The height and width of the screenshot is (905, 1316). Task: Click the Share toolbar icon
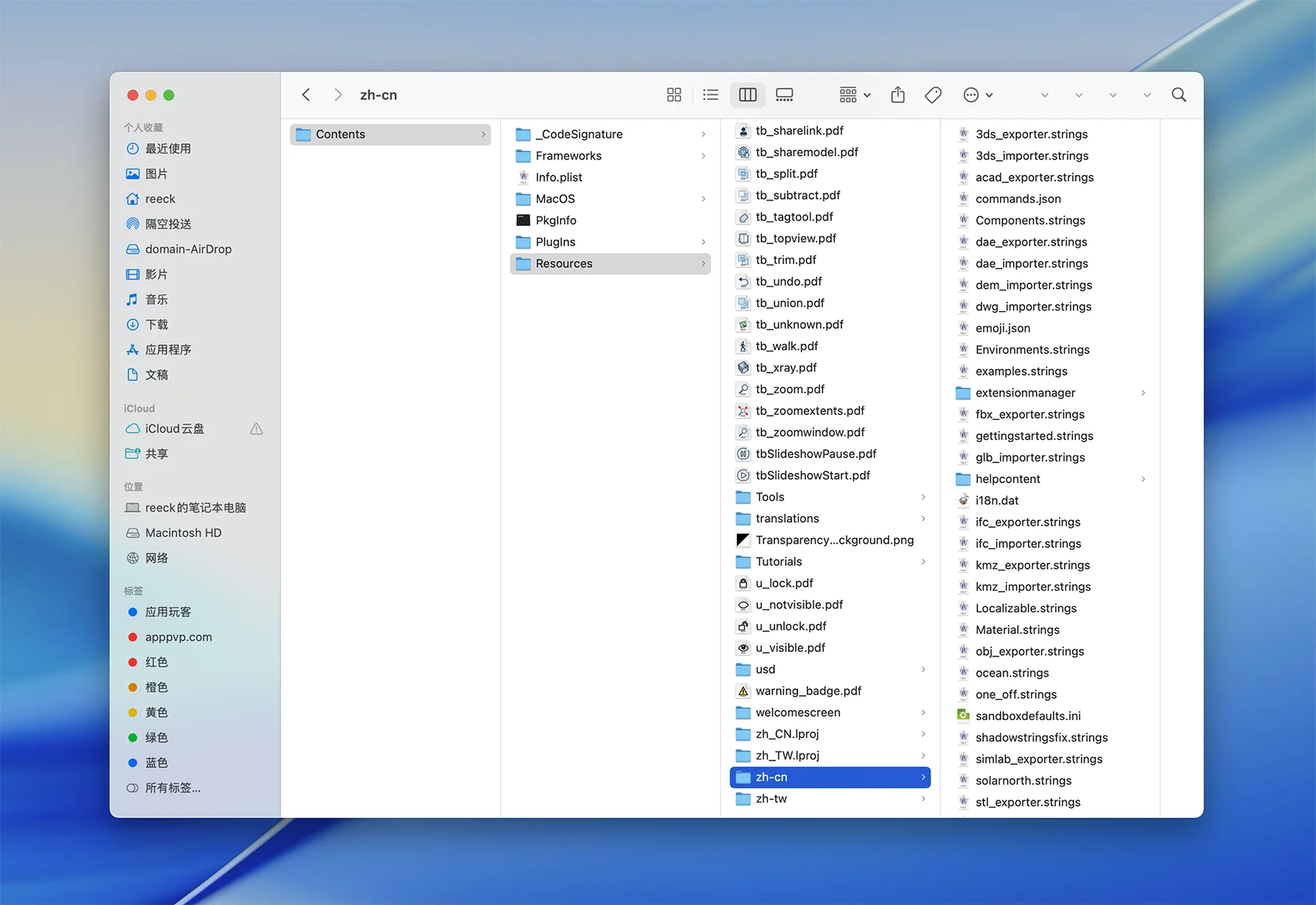point(897,94)
